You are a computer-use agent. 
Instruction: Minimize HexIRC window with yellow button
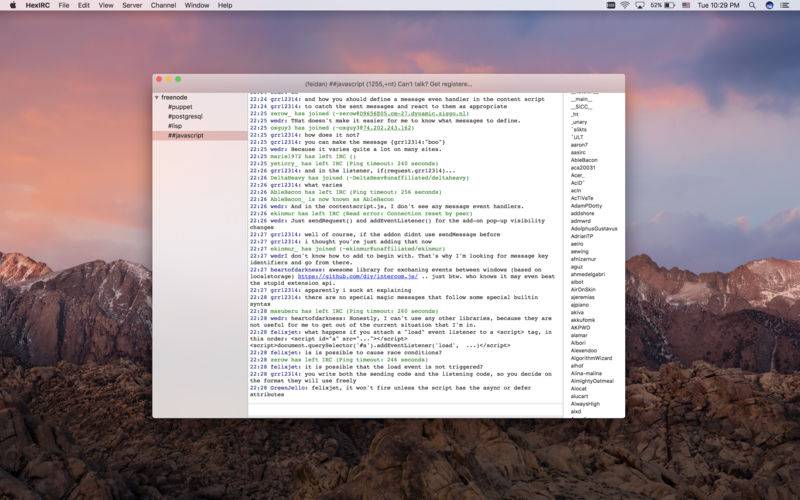pos(168,79)
